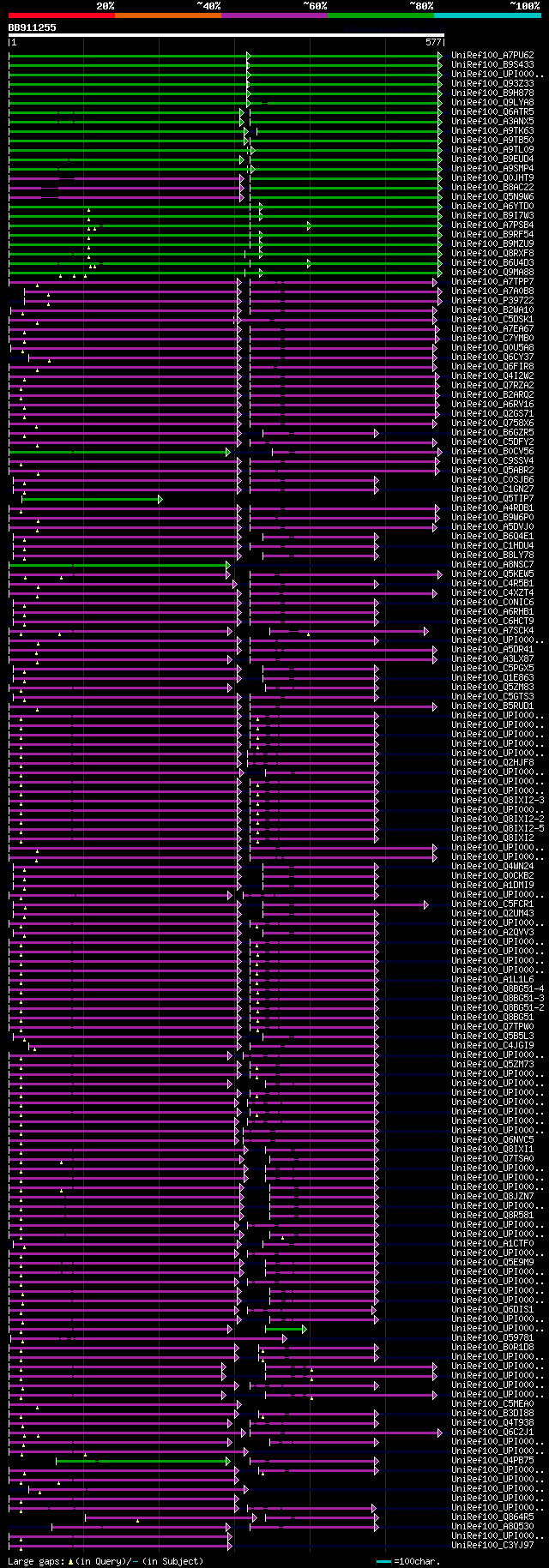The width and height of the screenshot is (549, 1568).
Task: Open hit UniRef100_Q9LYA8
Action: coord(492,103)
